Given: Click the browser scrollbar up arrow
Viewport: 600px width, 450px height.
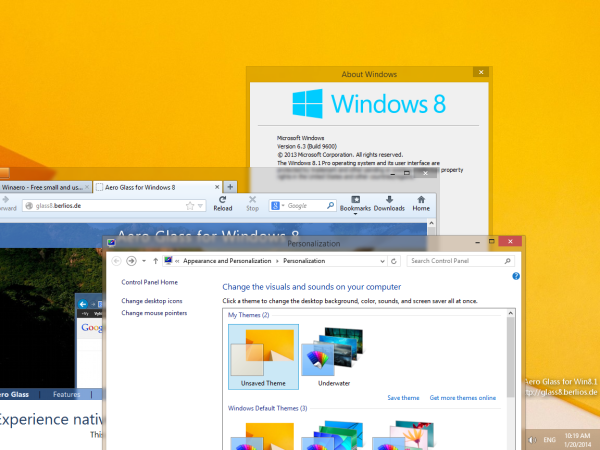Looking at the screenshot, I should pyautogui.click(x=431, y=223).
